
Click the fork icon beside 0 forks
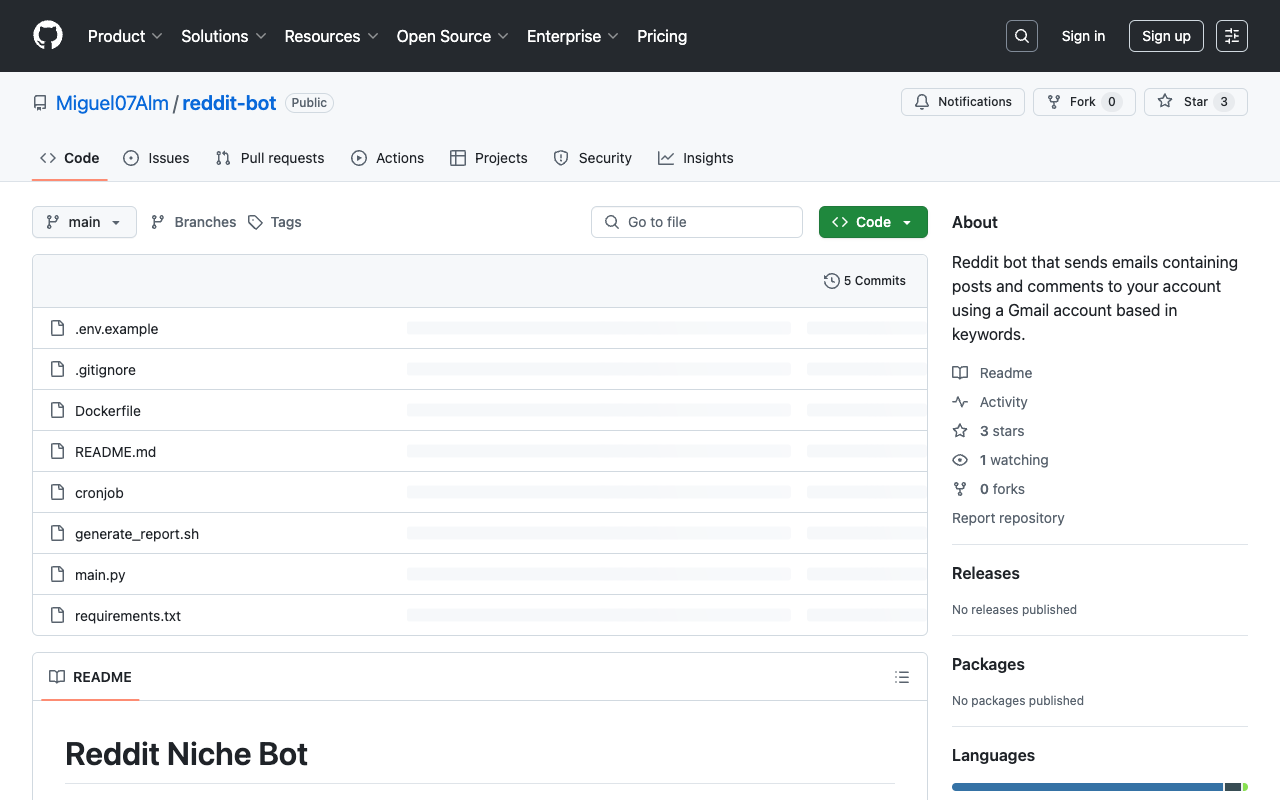pyautogui.click(x=960, y=489)
